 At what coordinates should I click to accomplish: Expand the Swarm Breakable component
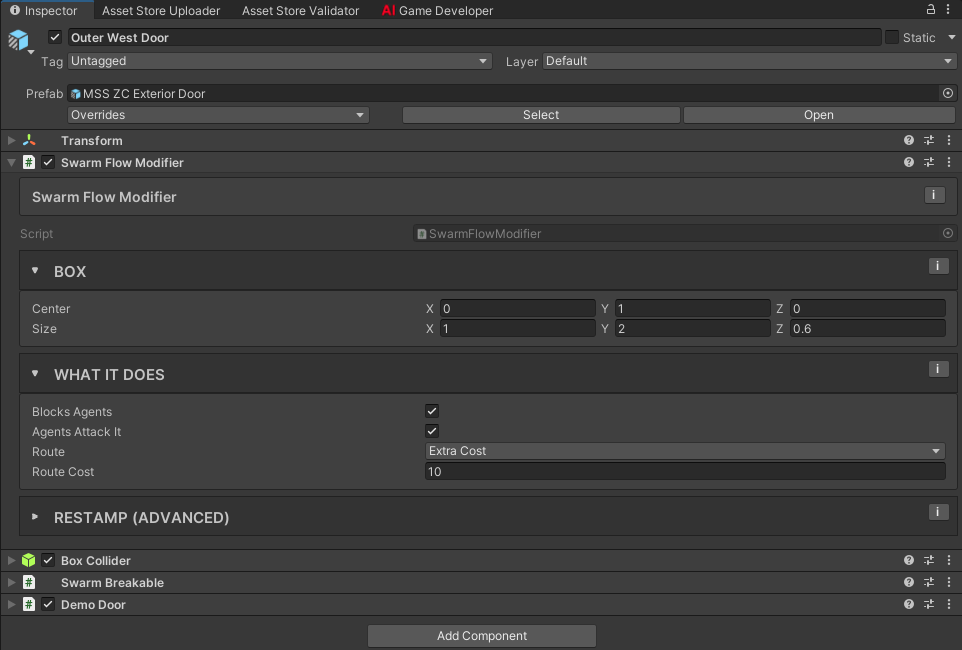point(11,582)
